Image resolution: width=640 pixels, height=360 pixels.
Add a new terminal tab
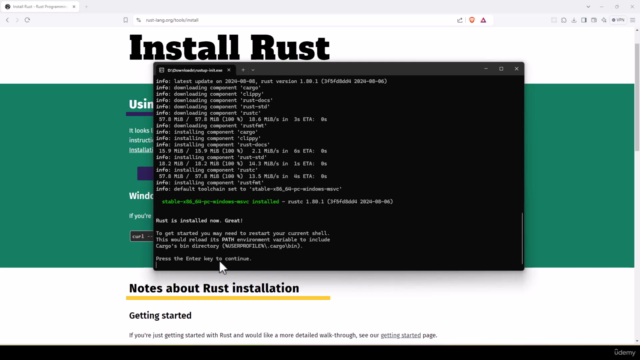(243, 70)
